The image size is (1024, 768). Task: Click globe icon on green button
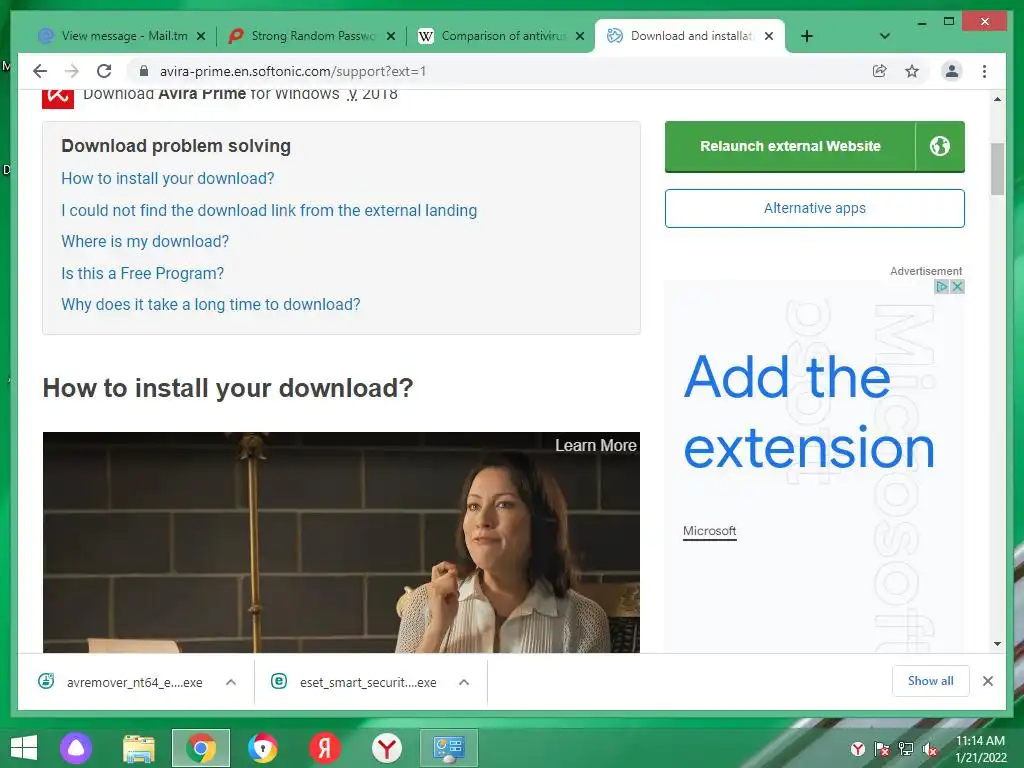point(940,146)
